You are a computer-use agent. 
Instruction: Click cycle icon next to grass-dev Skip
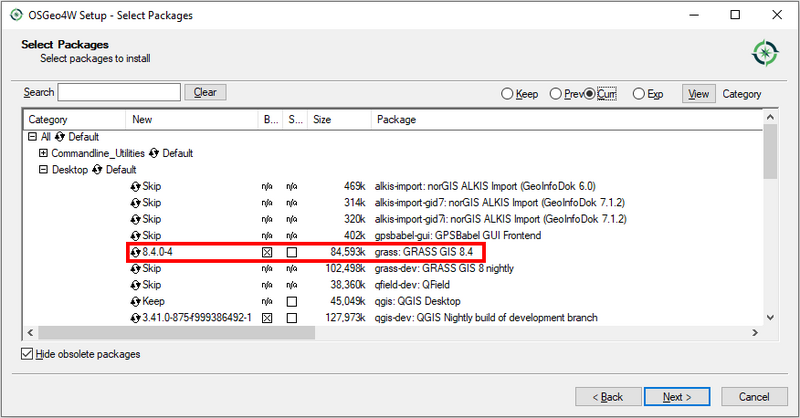[x=136, y=268]
